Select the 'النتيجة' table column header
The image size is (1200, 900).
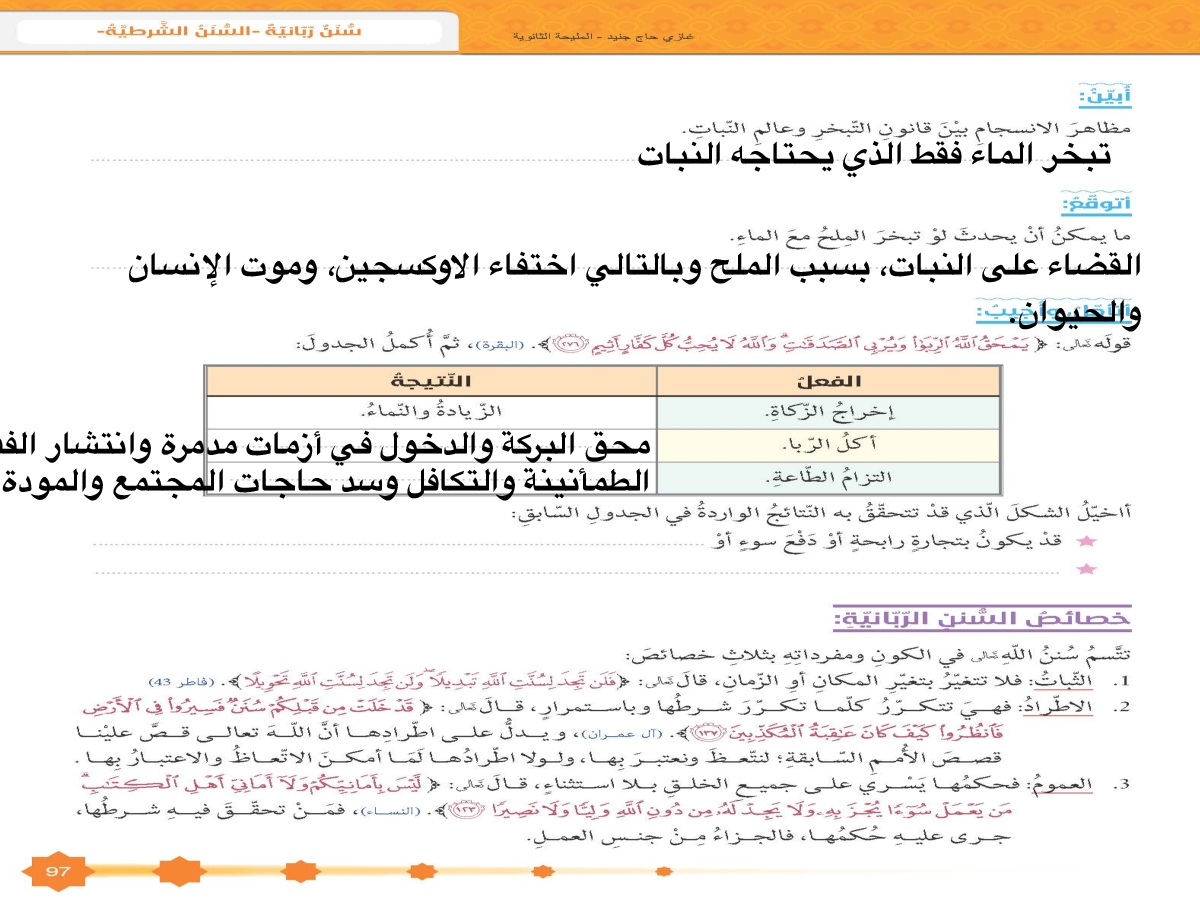pos(430,382)
